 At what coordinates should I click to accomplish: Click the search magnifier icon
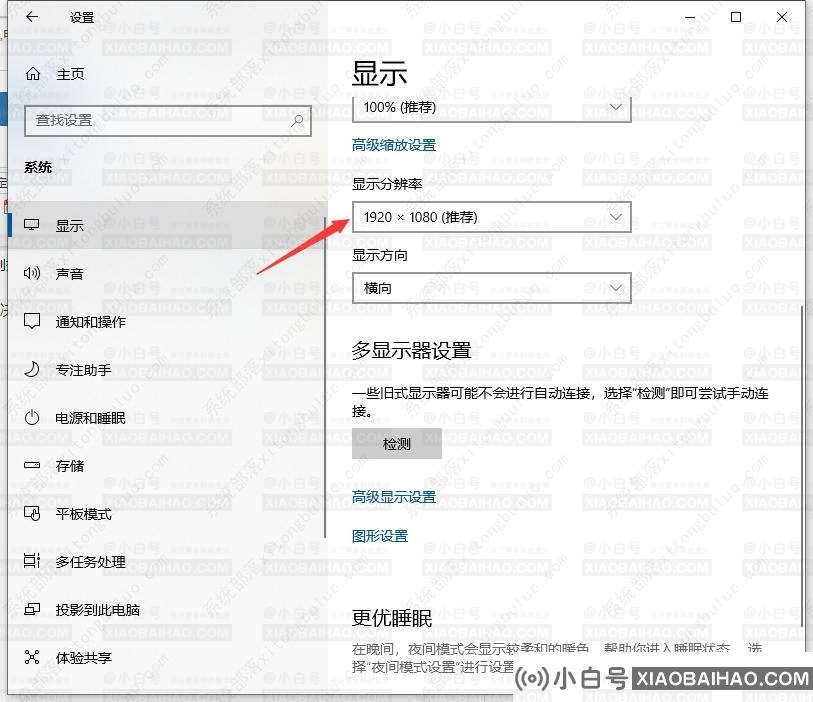point(297,121)
